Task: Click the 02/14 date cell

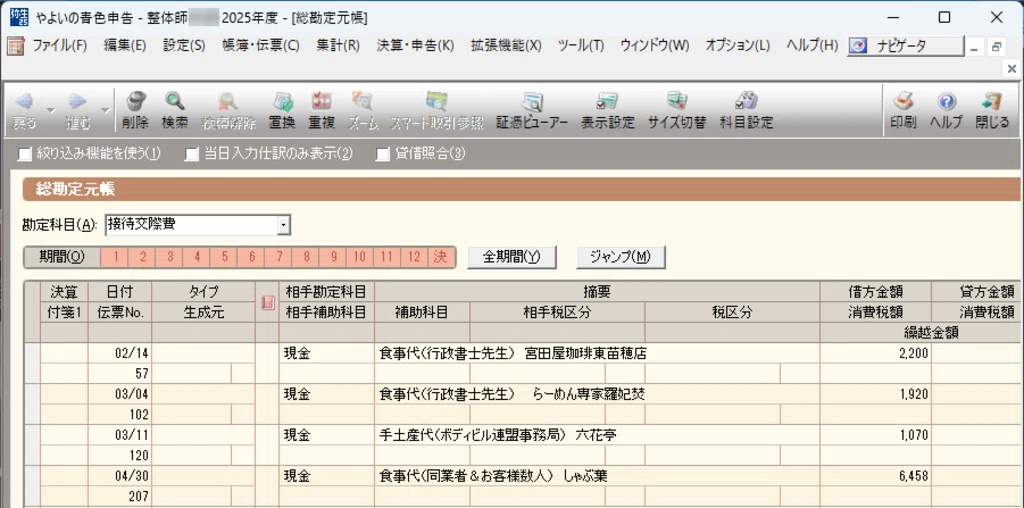Action: pyautogui.click(x=120, y=354)
